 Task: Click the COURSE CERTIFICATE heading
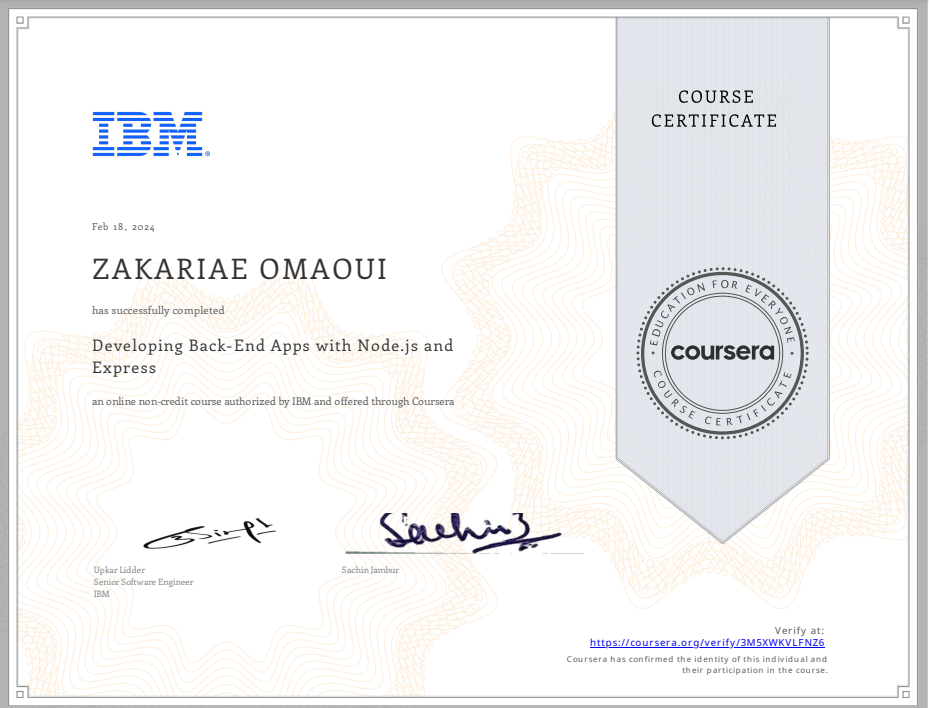(x=715, y=109)
